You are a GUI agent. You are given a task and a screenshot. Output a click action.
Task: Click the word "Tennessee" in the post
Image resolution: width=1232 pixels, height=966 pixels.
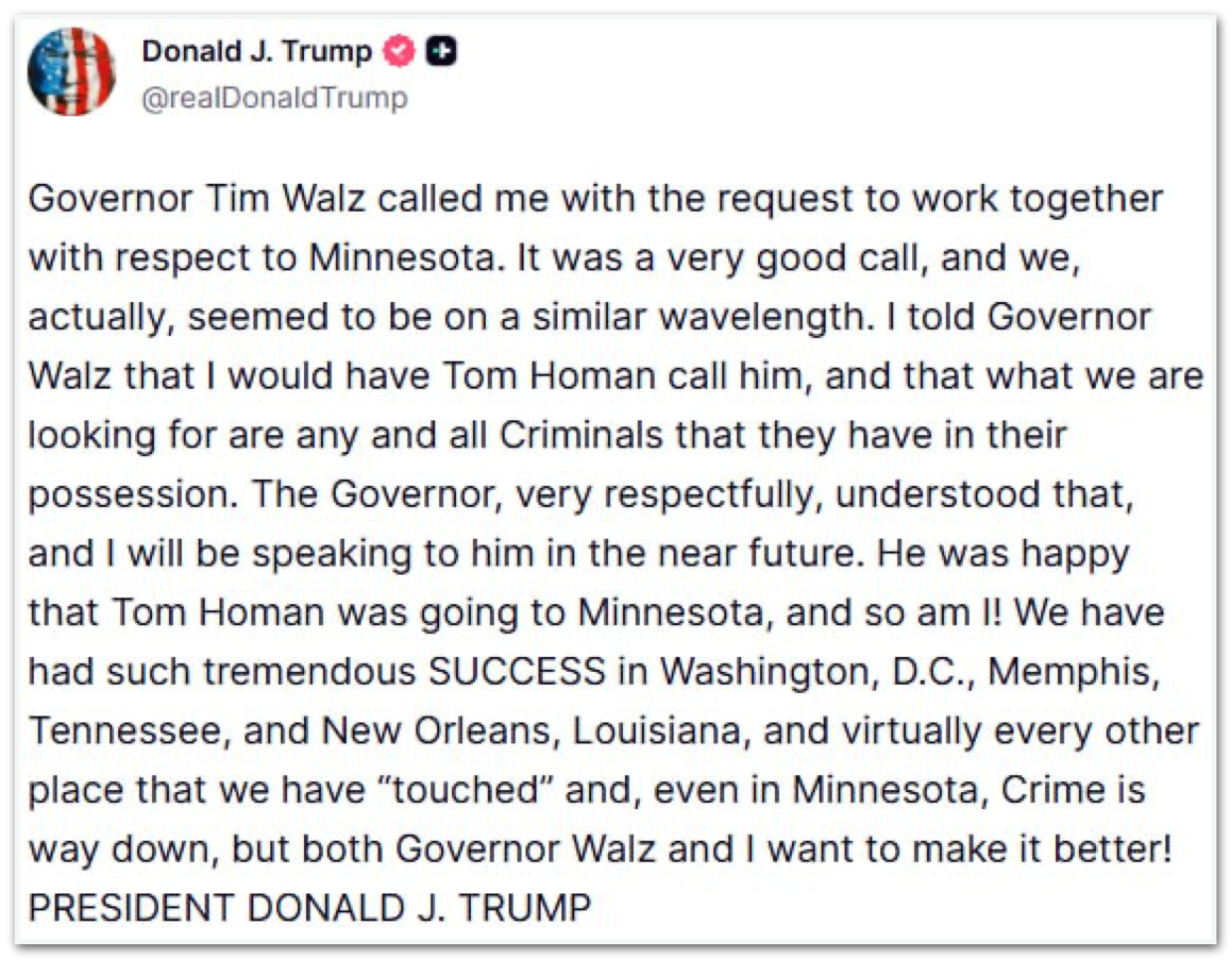tap(125, 731)
